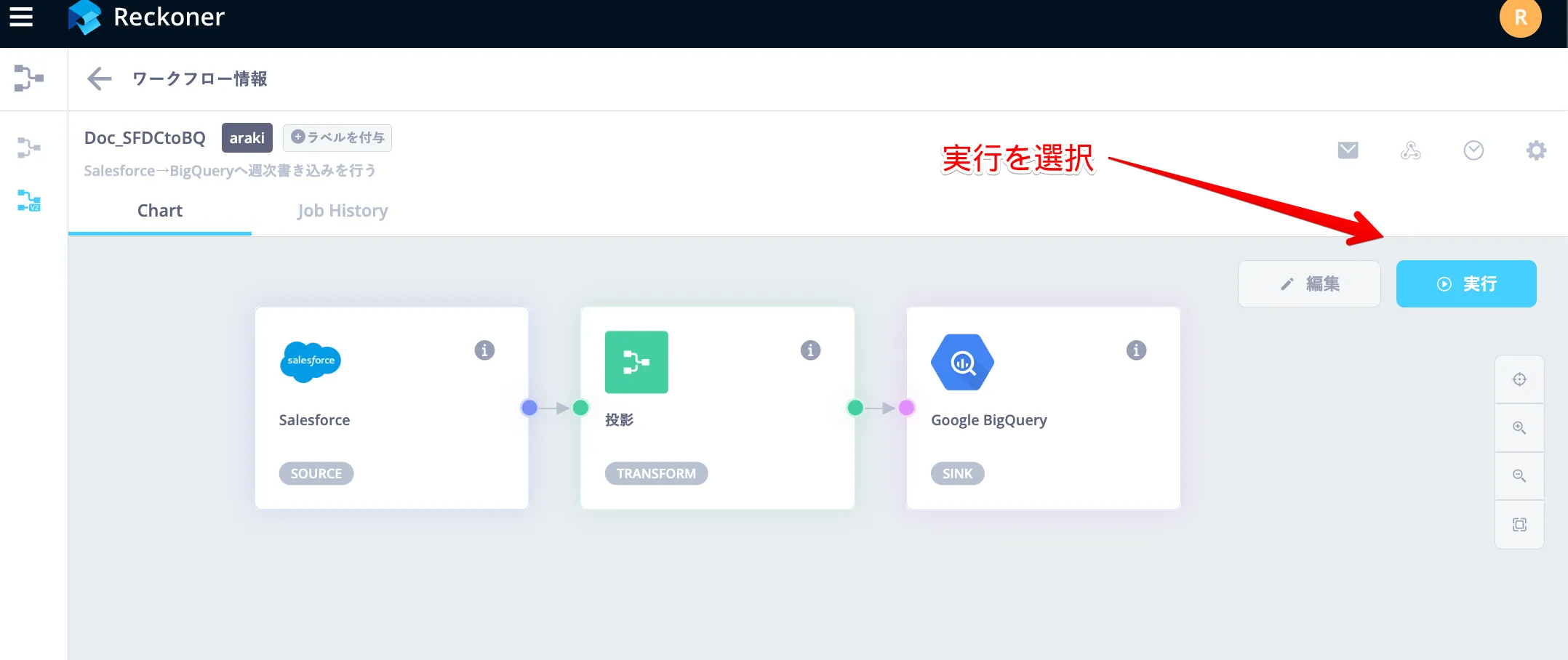Add a label via ラベルを付与
The height and width of the screenshot is (660, 1568).
click(337, 137)
